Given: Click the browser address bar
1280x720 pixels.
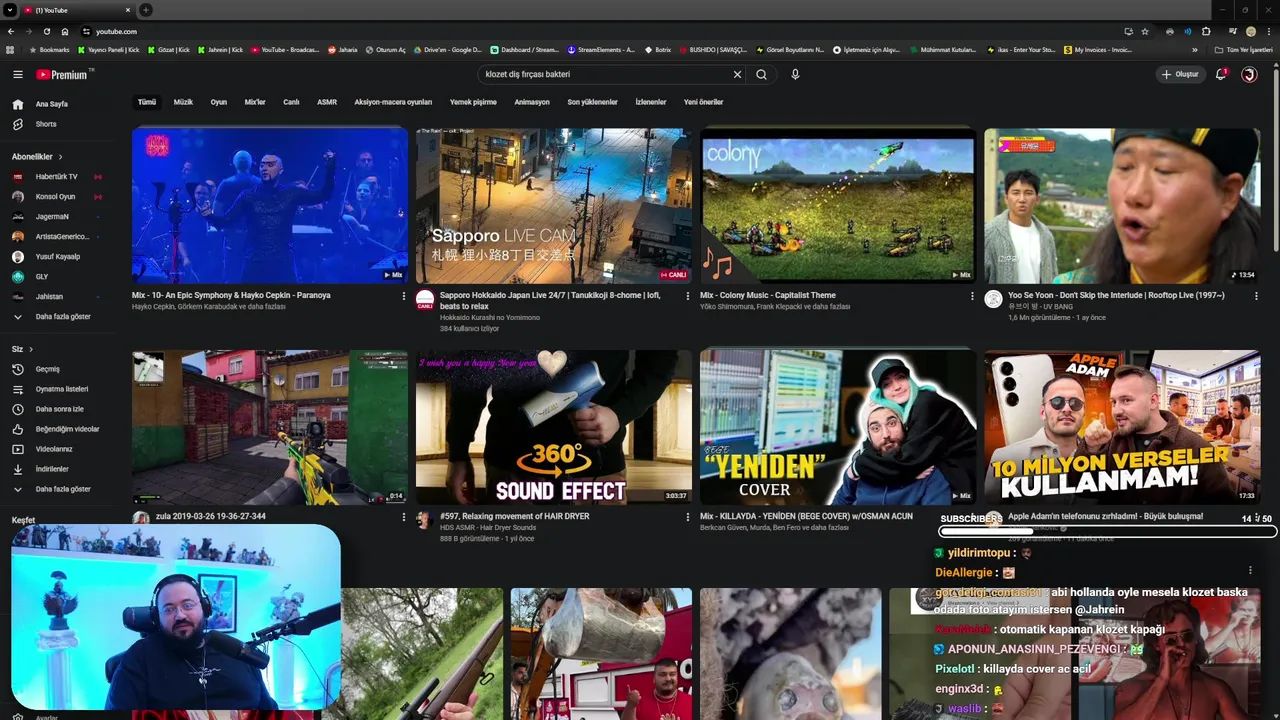Looking at the screenshot, I should (x=600, y=31).
